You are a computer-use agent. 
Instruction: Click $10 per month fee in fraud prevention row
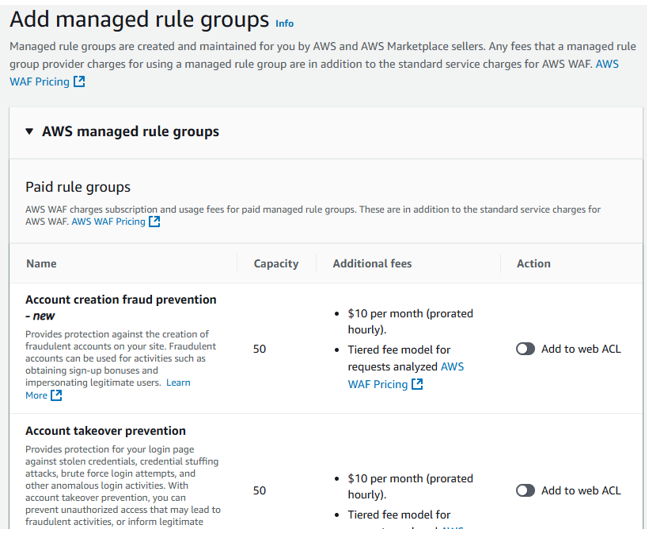pos(411,321)
